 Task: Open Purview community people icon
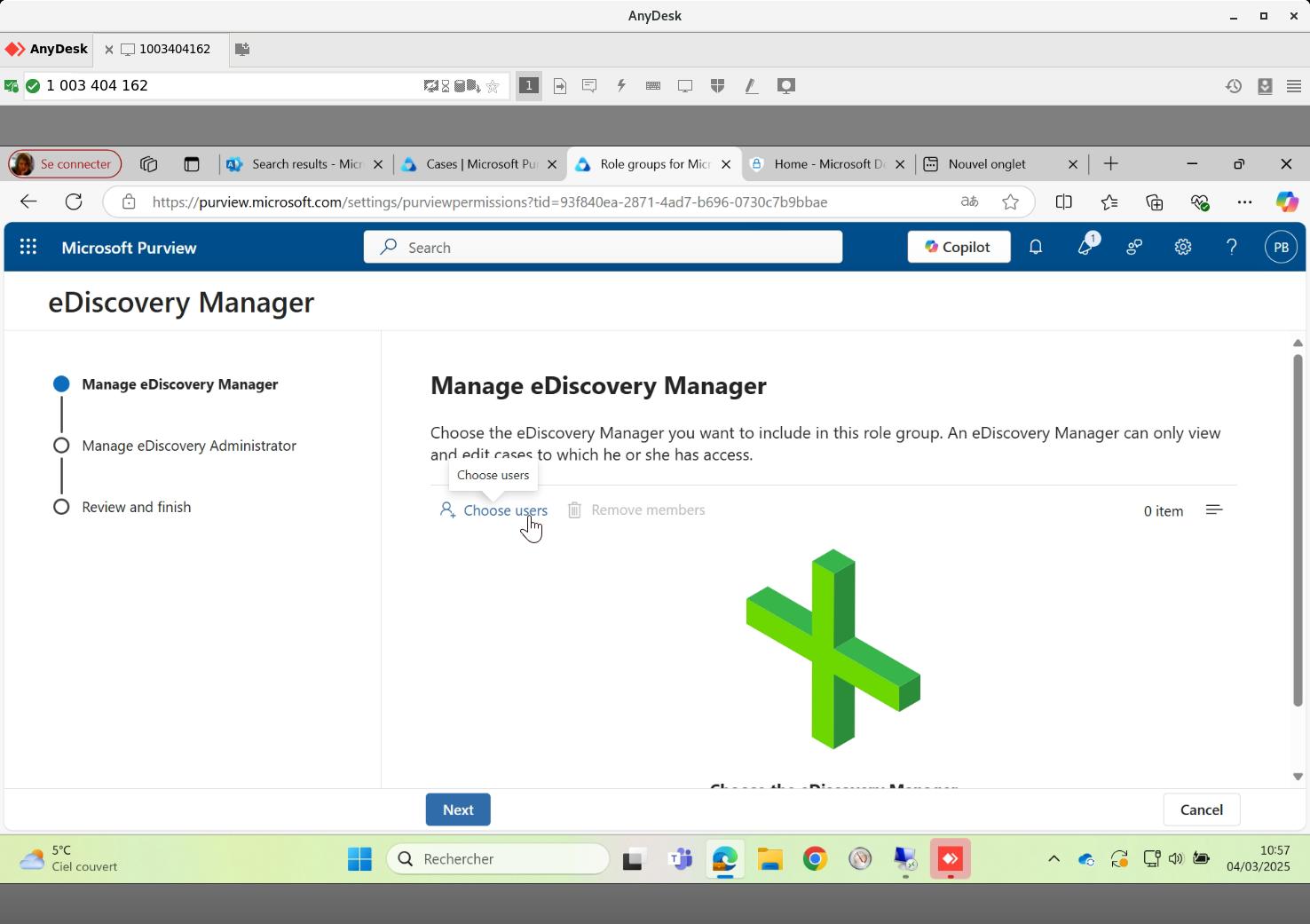[x=1134, y=248]
